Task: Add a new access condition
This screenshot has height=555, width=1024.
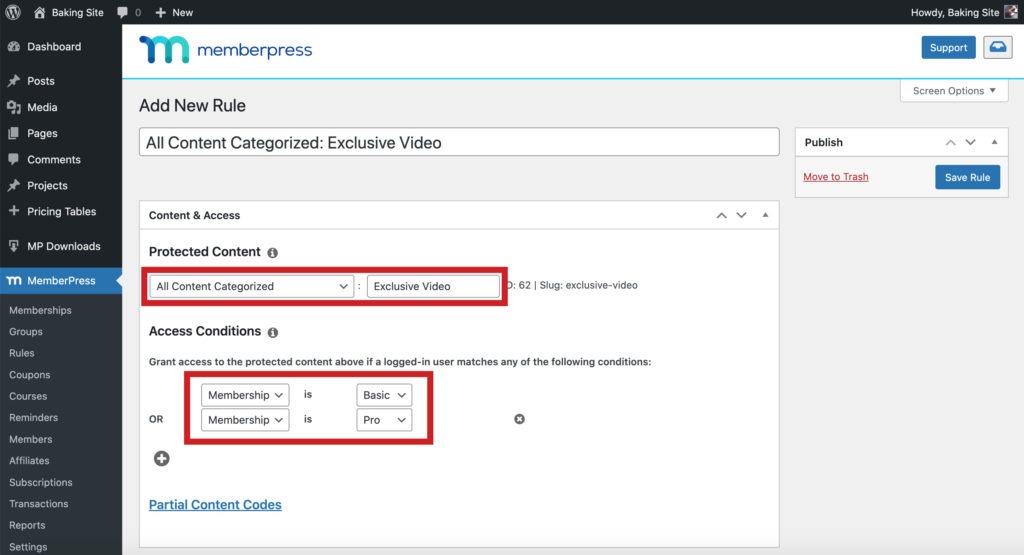Action: tap(161, 458)
